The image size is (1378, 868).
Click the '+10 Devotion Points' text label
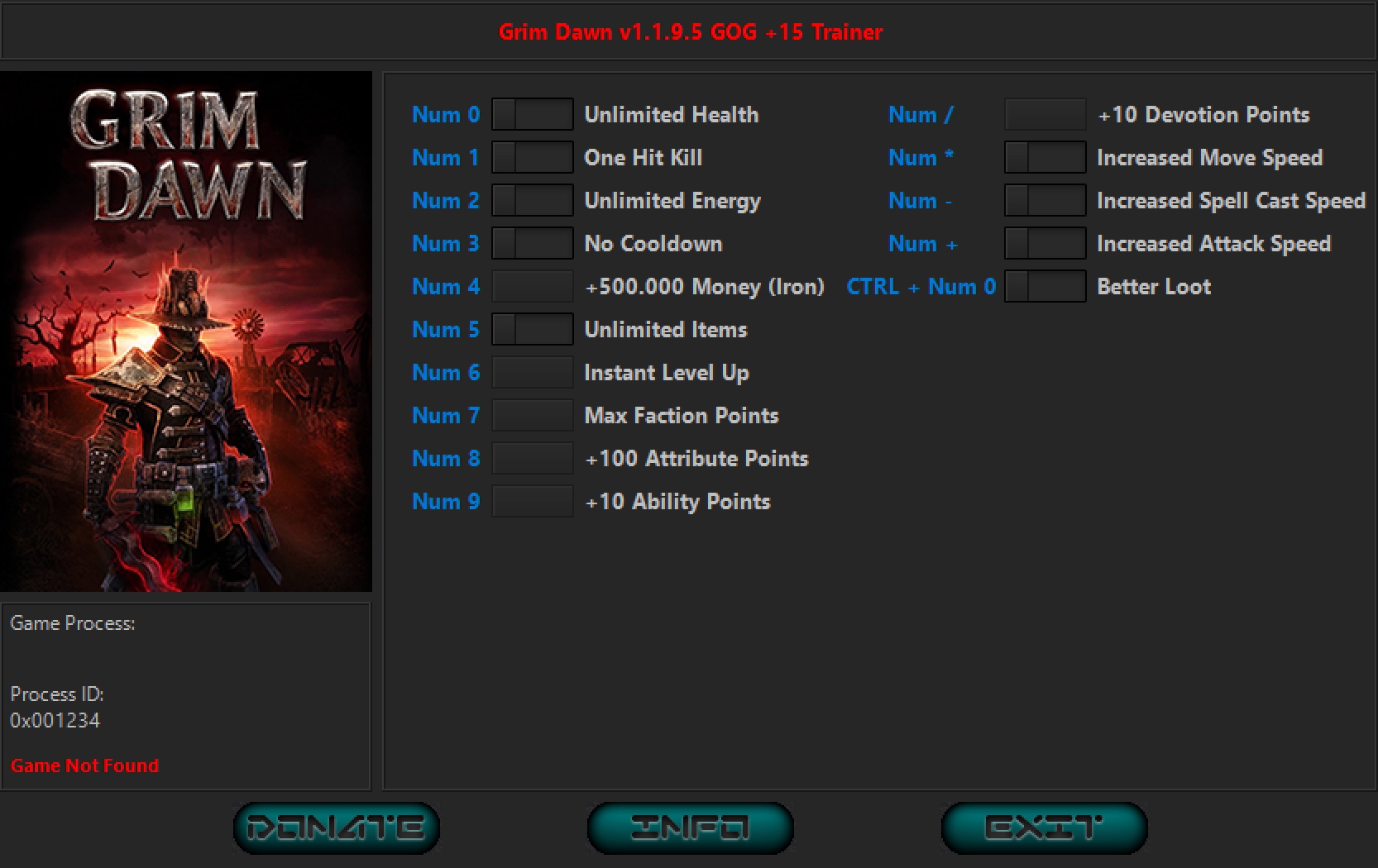[x=1204, y=115]
